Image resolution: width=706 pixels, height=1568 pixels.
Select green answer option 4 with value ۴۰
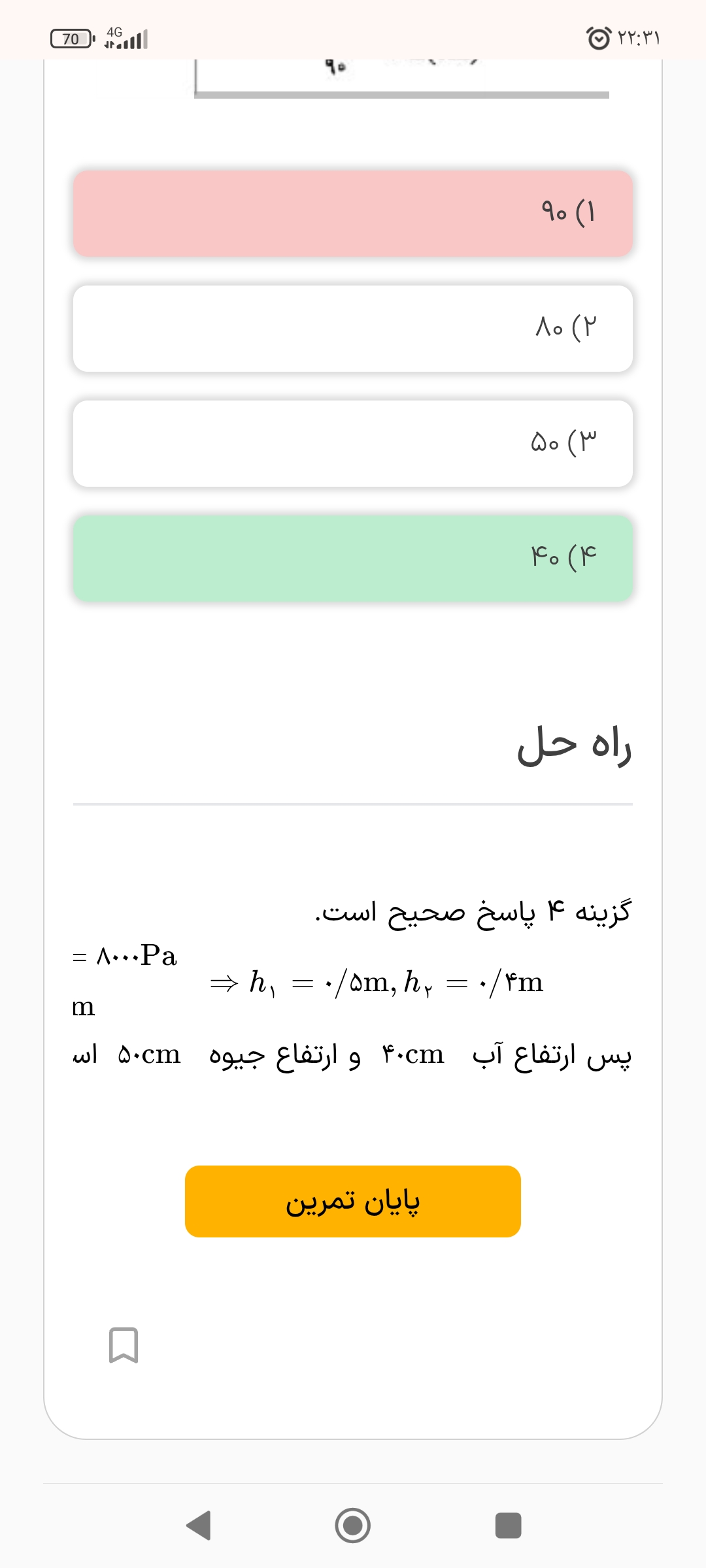[353, 558]
